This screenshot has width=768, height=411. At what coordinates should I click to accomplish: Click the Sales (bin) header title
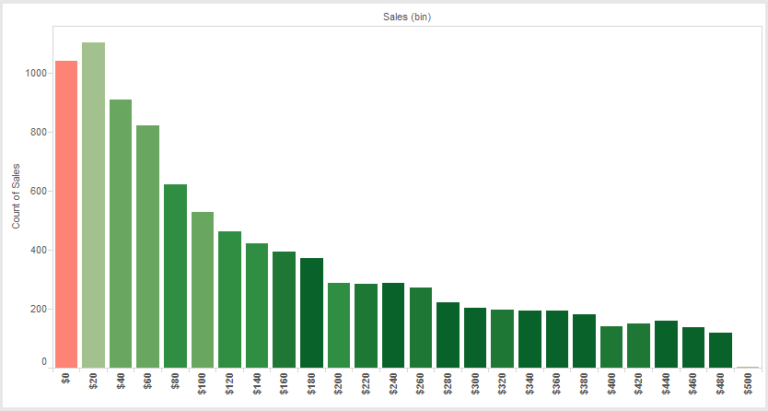[407, 17]
